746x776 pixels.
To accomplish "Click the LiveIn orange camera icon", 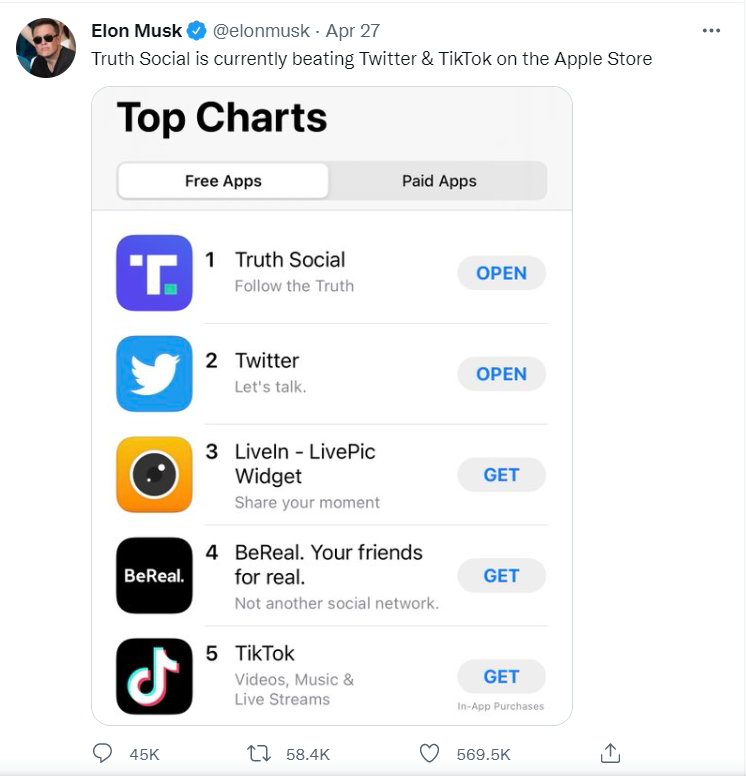I will coord(154,475).
